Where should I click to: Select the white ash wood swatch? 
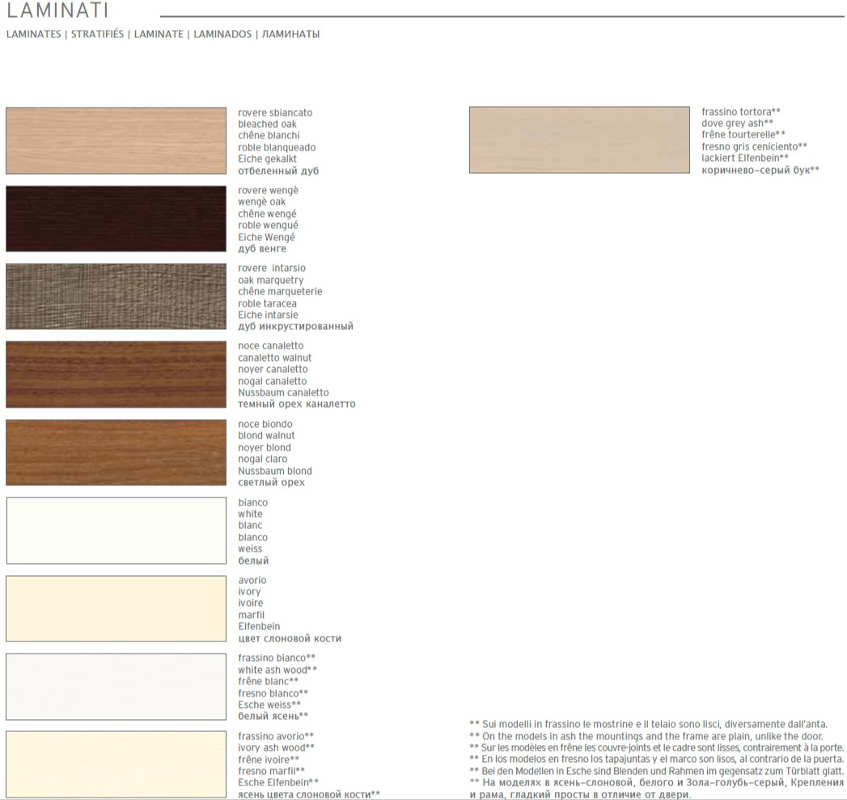click(116, 687)
